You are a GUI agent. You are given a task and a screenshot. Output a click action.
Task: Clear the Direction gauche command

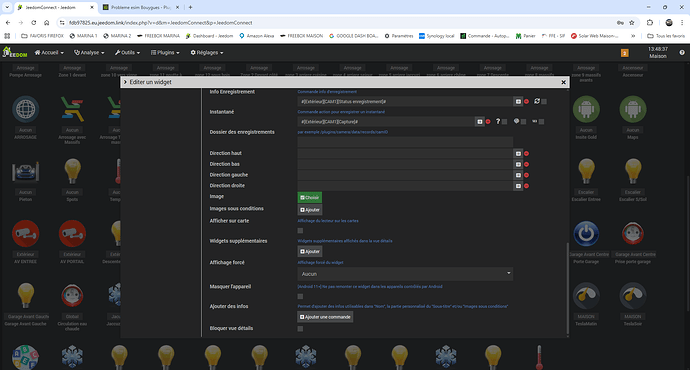(x=526, y=175)
